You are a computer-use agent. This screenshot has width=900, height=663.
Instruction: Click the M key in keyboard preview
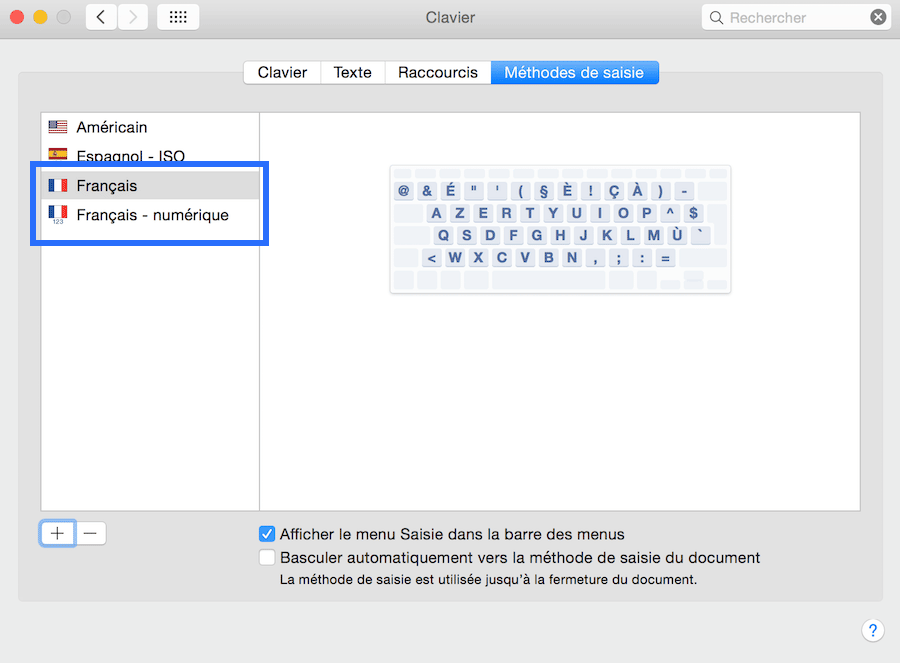pyautogui.click(x=653, y=235)
